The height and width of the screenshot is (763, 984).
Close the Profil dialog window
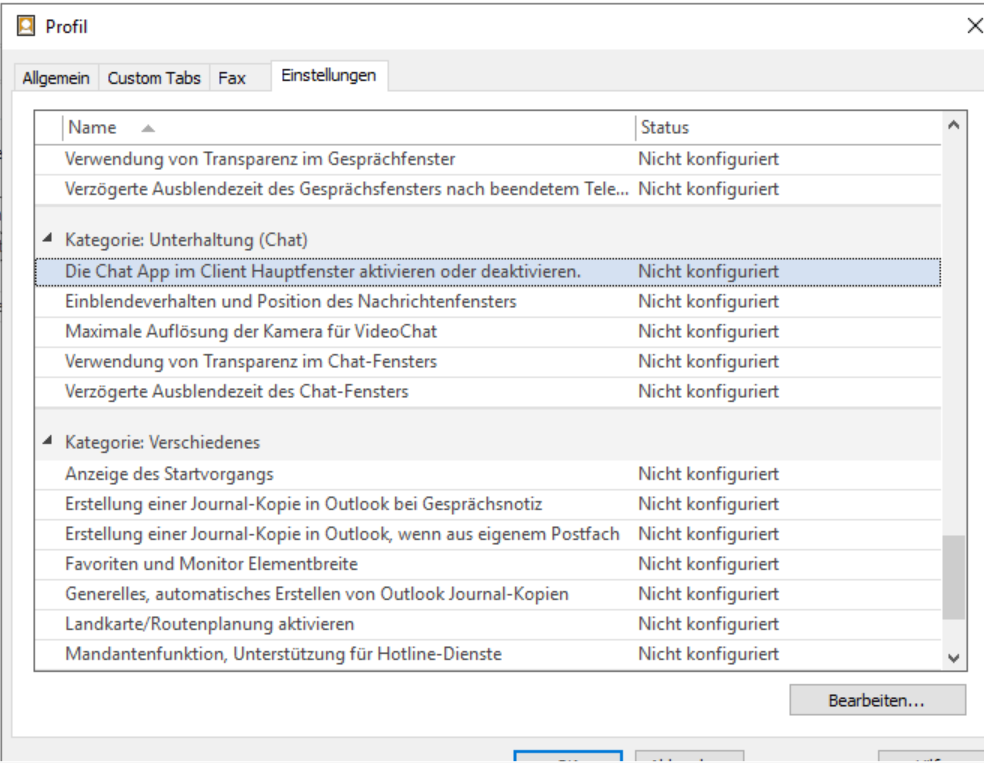pos(974,27)
